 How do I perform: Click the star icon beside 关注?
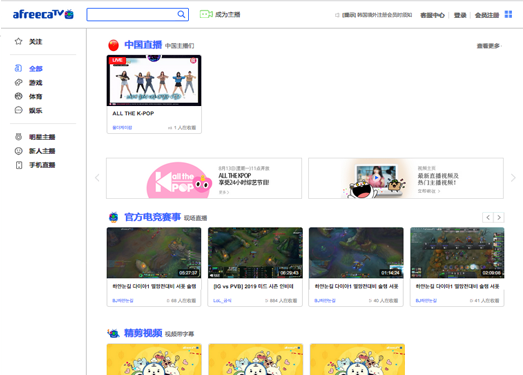pyautogui.click(x=18, y=41)
